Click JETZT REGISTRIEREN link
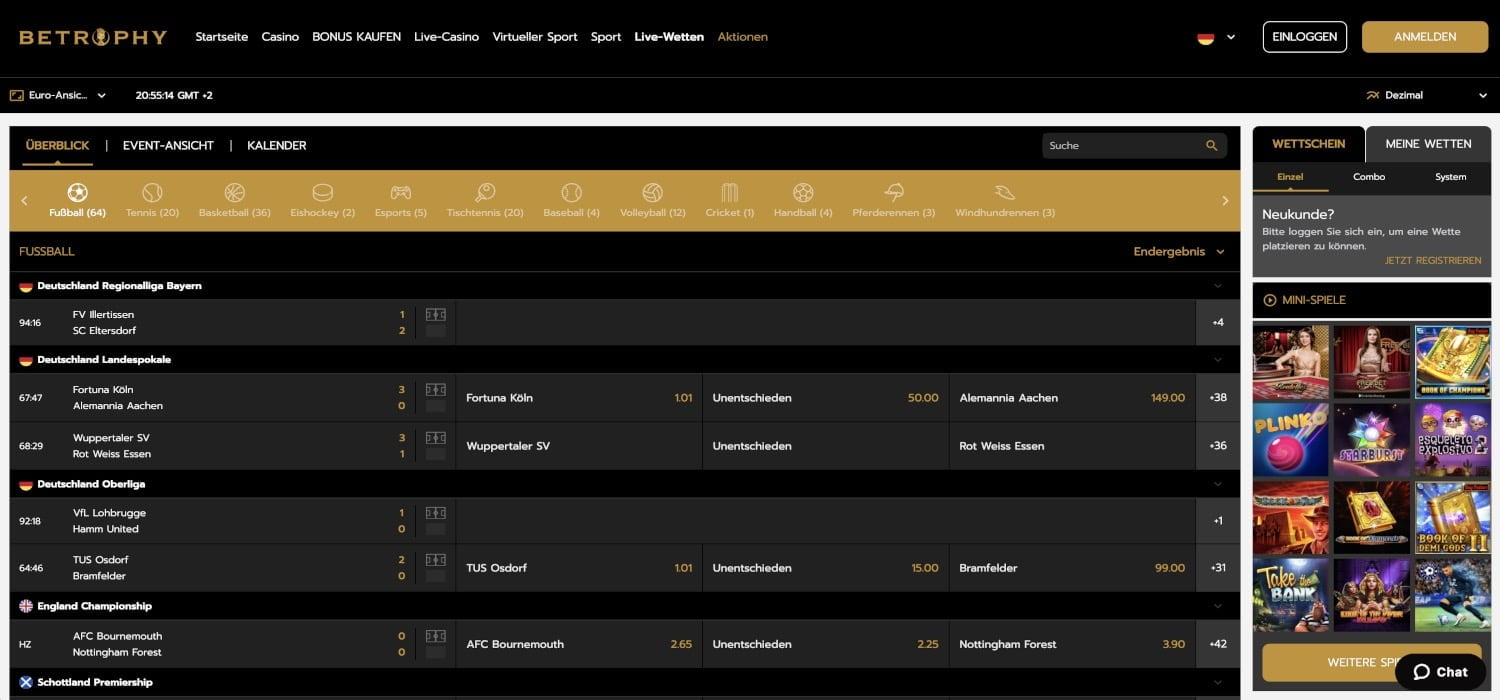The height and width of the screenshot is (700, 1500). click(x=1433, y=261)
